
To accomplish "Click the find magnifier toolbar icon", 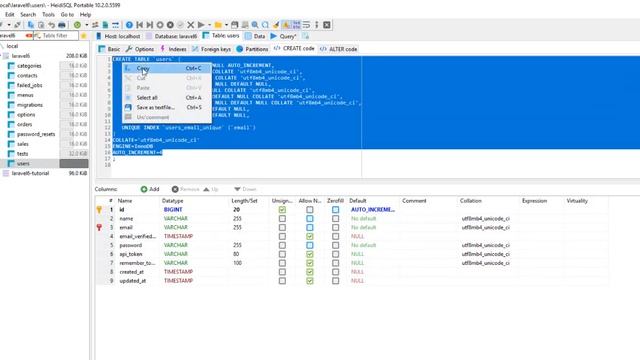I will point(255,25).
